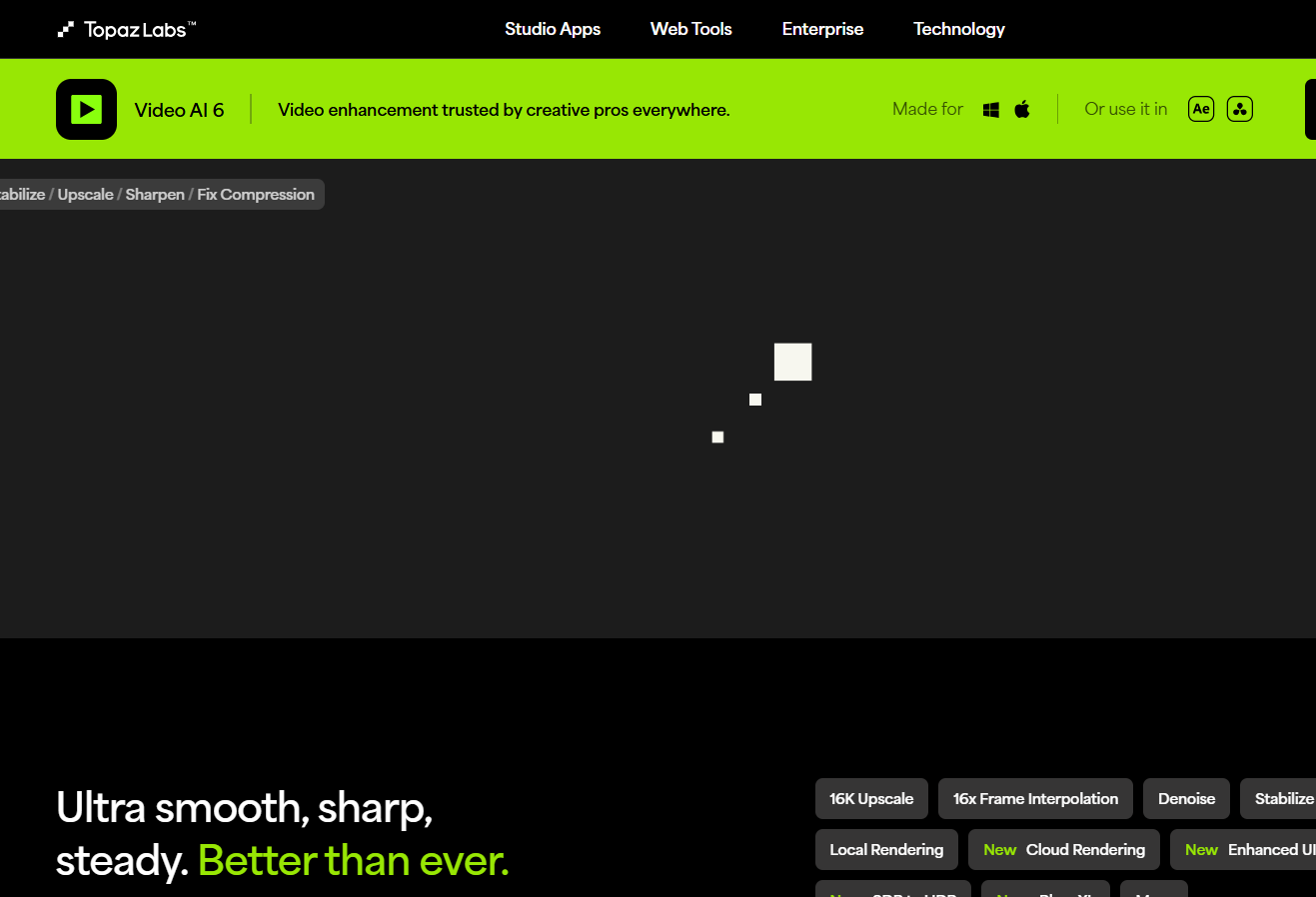Click the Video AI 6 product title
The width and height of the screenshot is (1316, 897).
click(180, 110)
